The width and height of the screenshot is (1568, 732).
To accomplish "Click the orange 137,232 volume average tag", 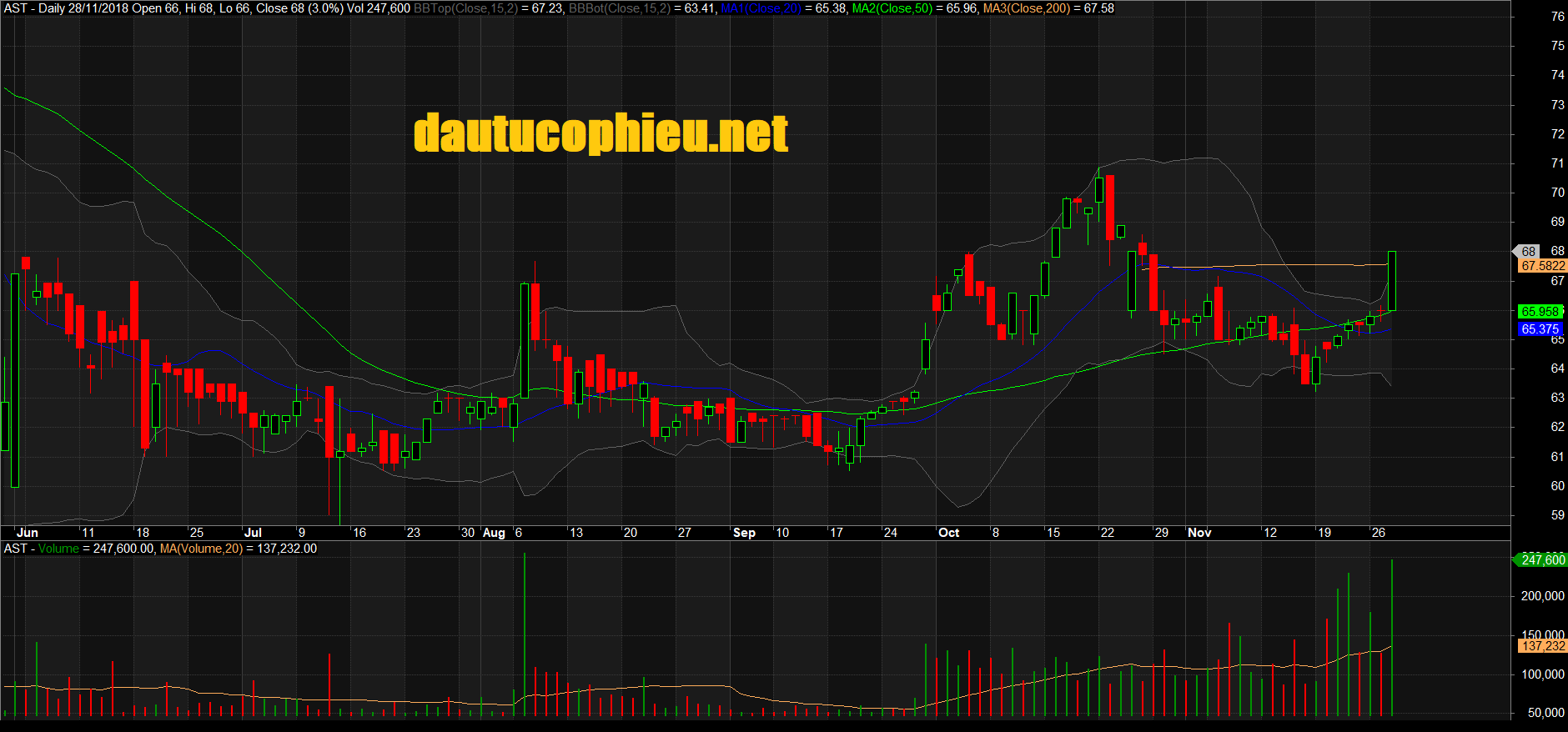I will coord(1543,646).
